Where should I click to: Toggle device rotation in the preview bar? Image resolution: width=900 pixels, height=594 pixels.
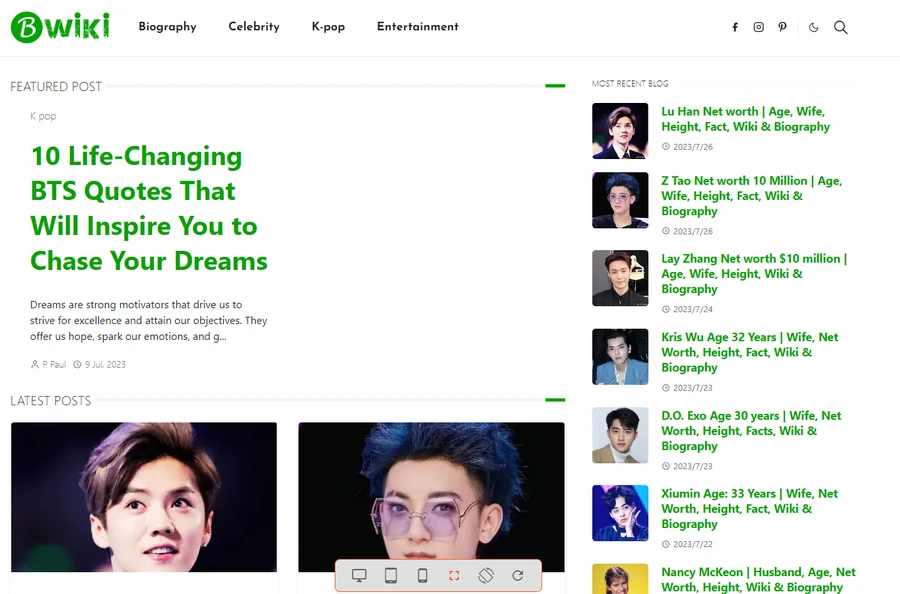486,575
